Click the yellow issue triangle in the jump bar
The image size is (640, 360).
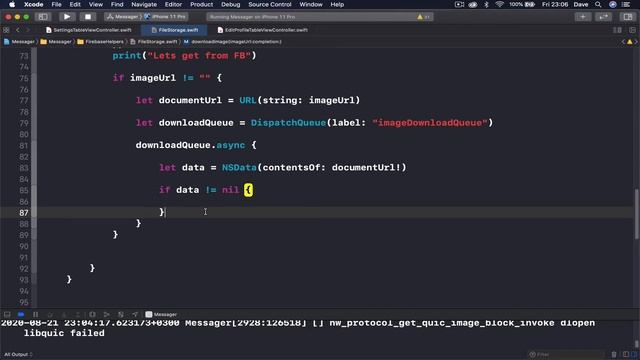coord(629,42)
